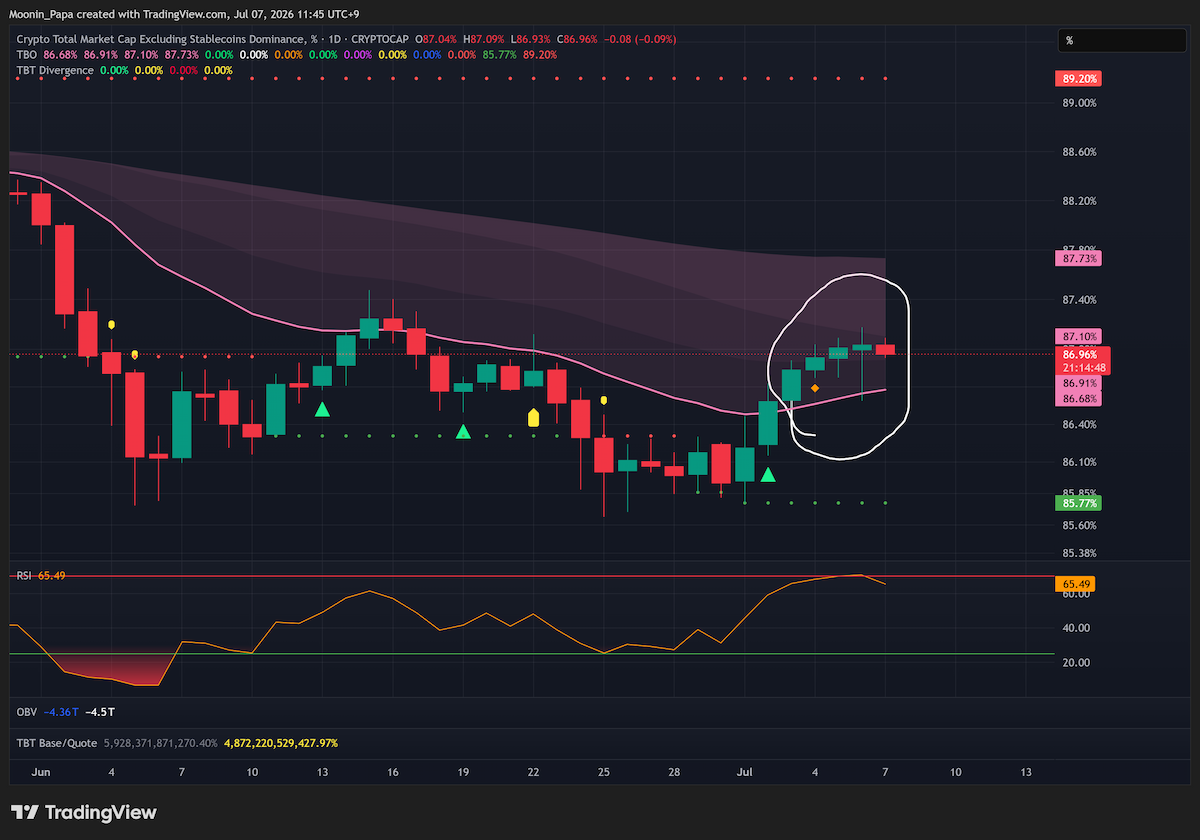Click the pink 87.73% price label
Image resolution: width=1200 pixels, height=840 pixels.
click(1077, 258)
